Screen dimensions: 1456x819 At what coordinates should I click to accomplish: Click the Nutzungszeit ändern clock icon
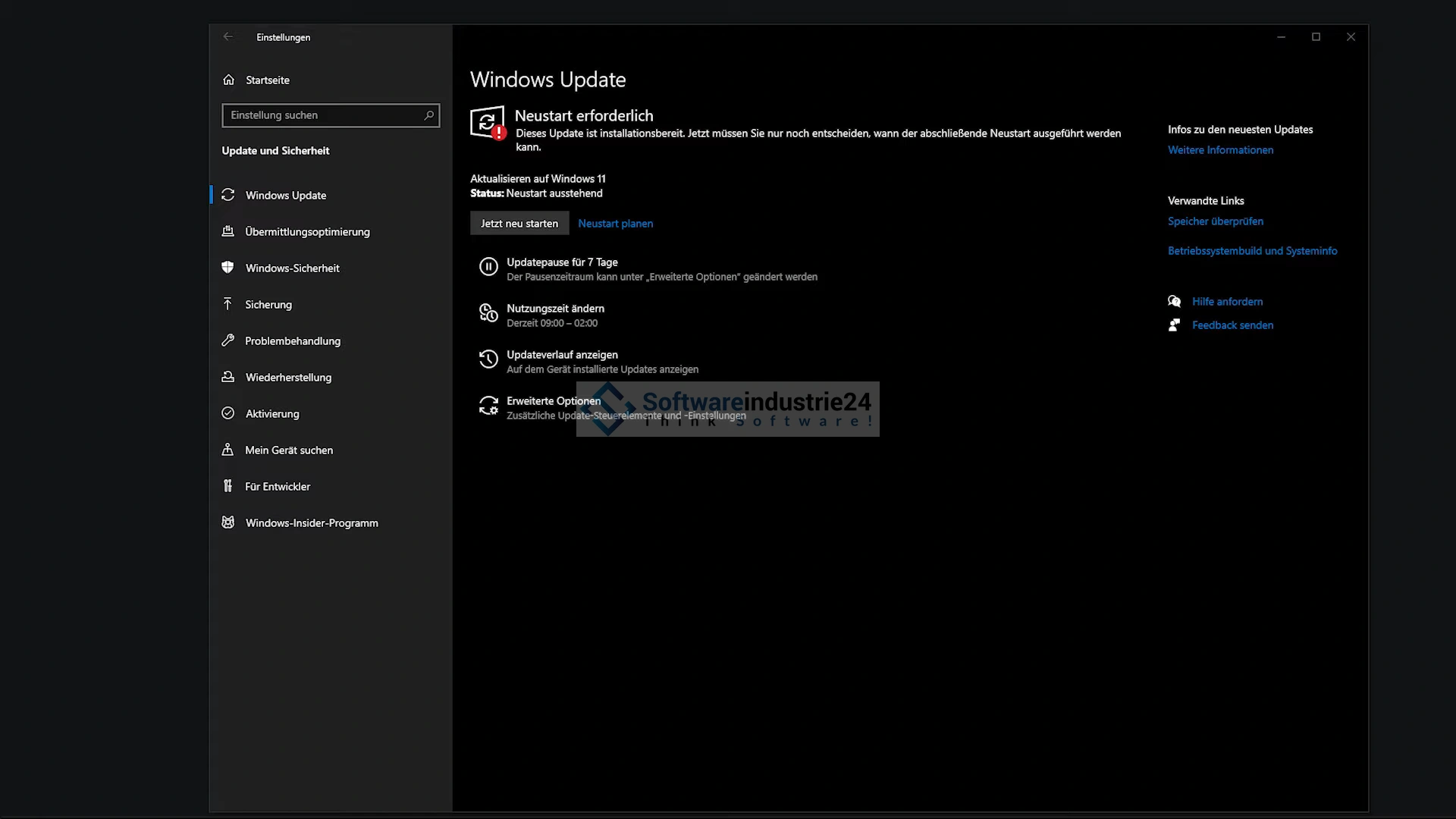[488, 313]
